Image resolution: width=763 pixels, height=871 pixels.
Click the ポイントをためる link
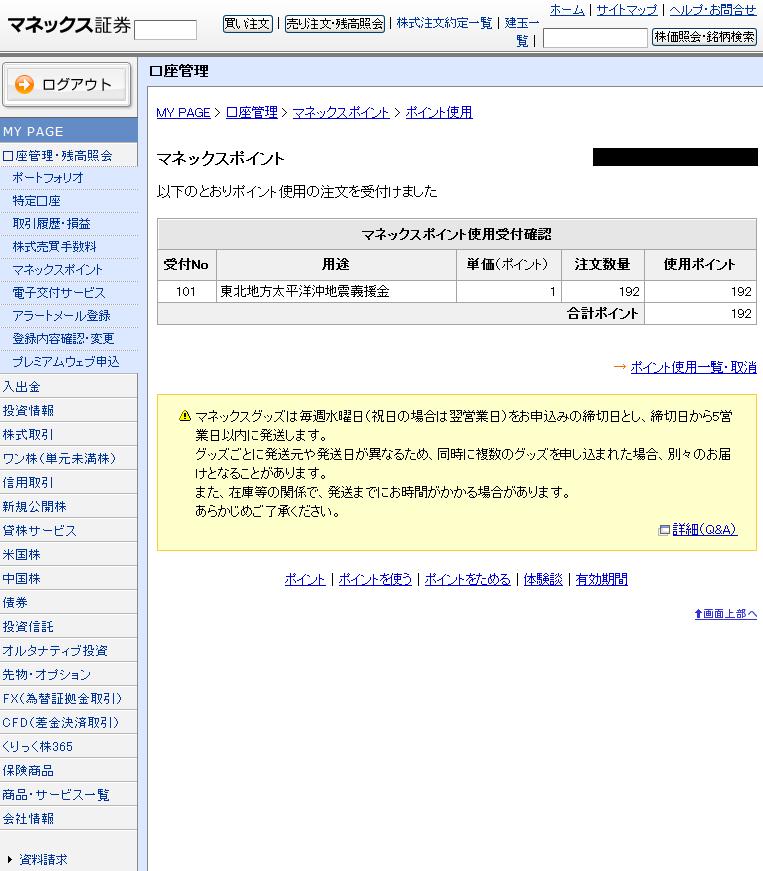point(468,579)
